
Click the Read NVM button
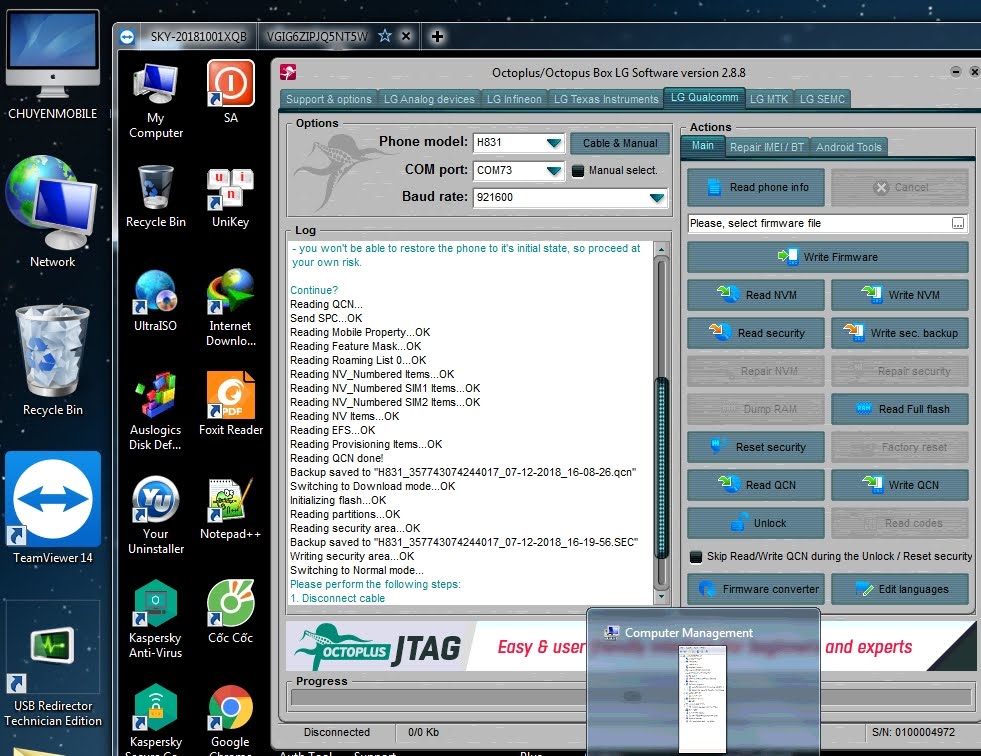(756, 295)
